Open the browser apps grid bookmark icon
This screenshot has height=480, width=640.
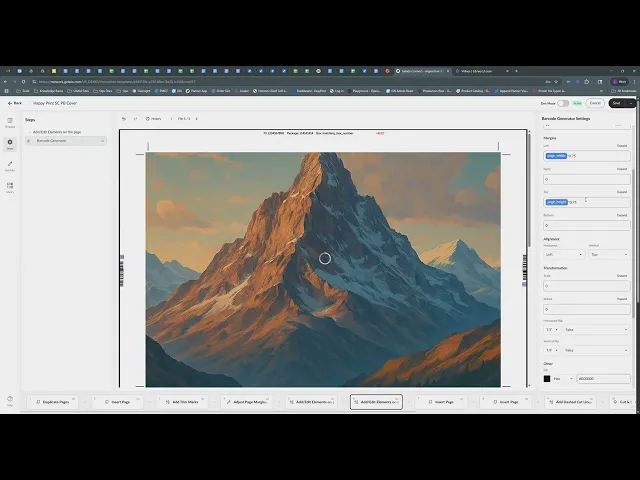click(6, 91)
